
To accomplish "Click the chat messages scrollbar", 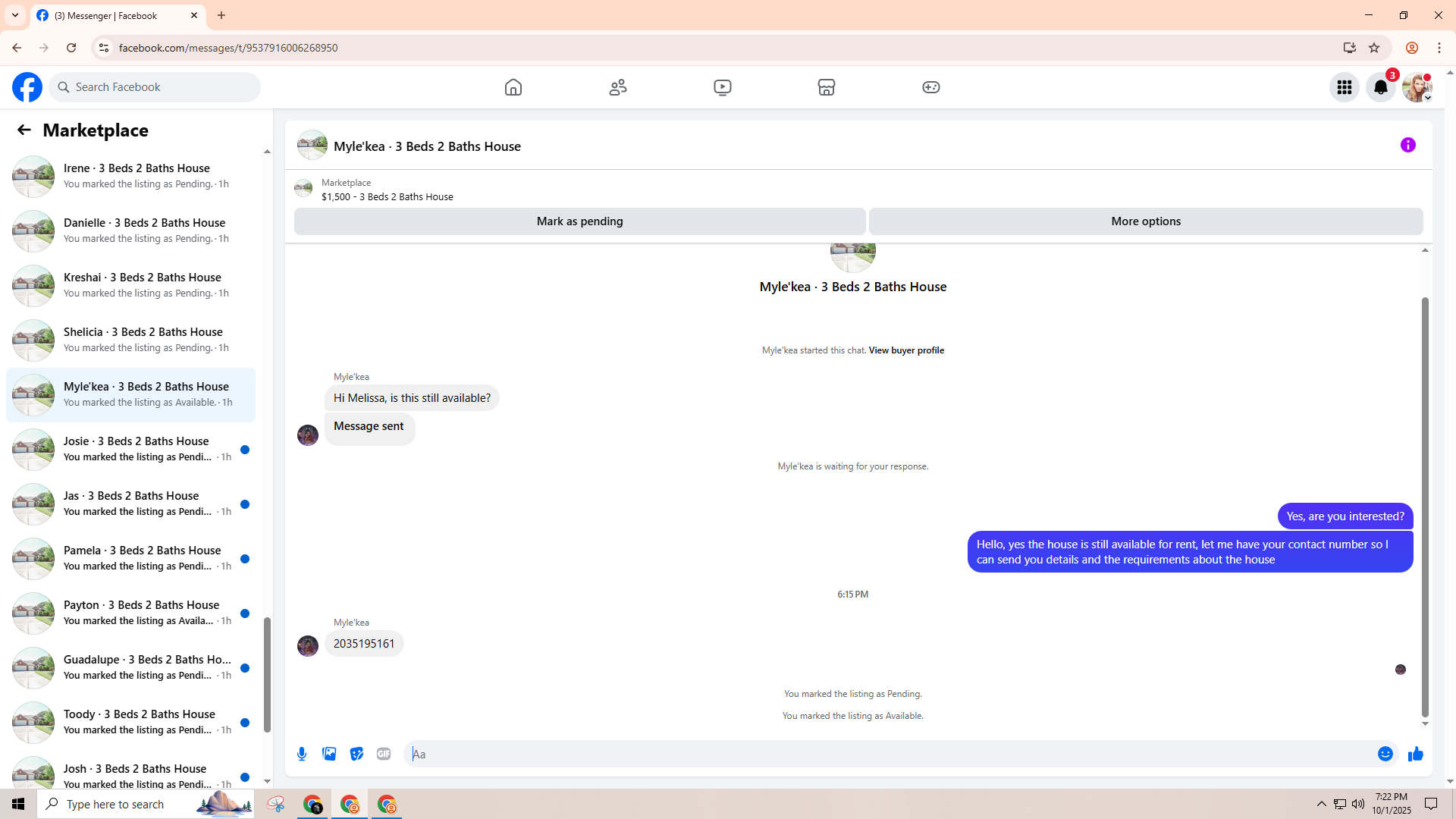I will coord(1425,507).
